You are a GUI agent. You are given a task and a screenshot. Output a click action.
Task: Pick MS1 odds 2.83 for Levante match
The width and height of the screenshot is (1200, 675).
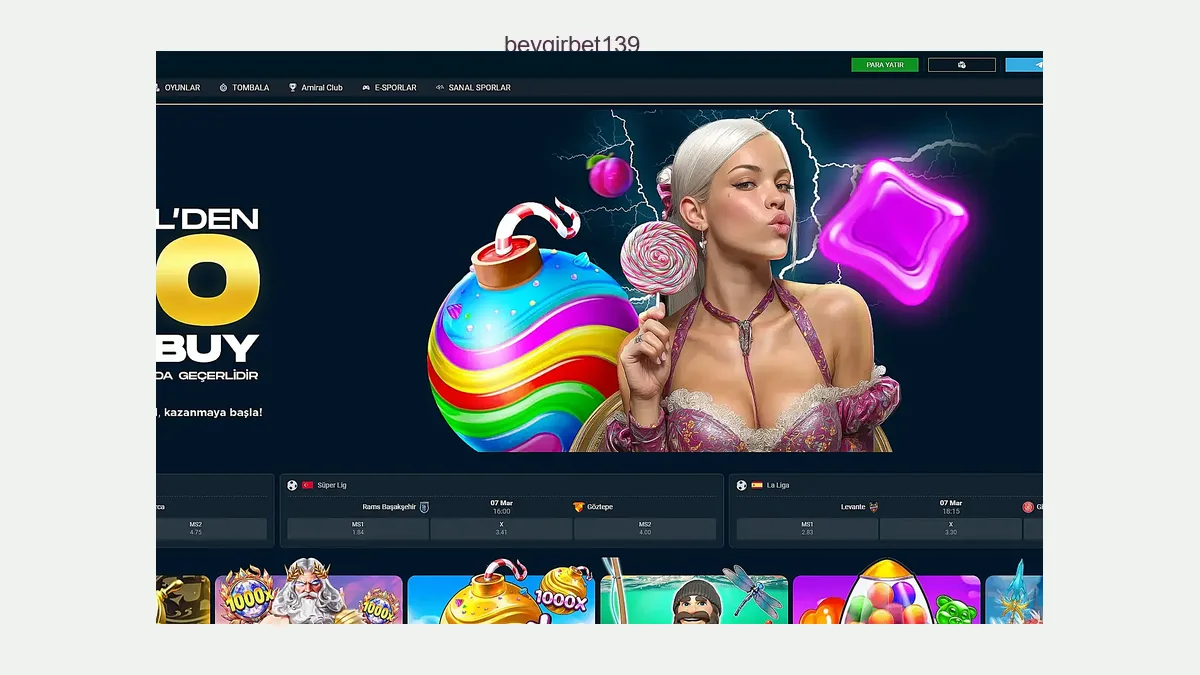tap(807, 529)
